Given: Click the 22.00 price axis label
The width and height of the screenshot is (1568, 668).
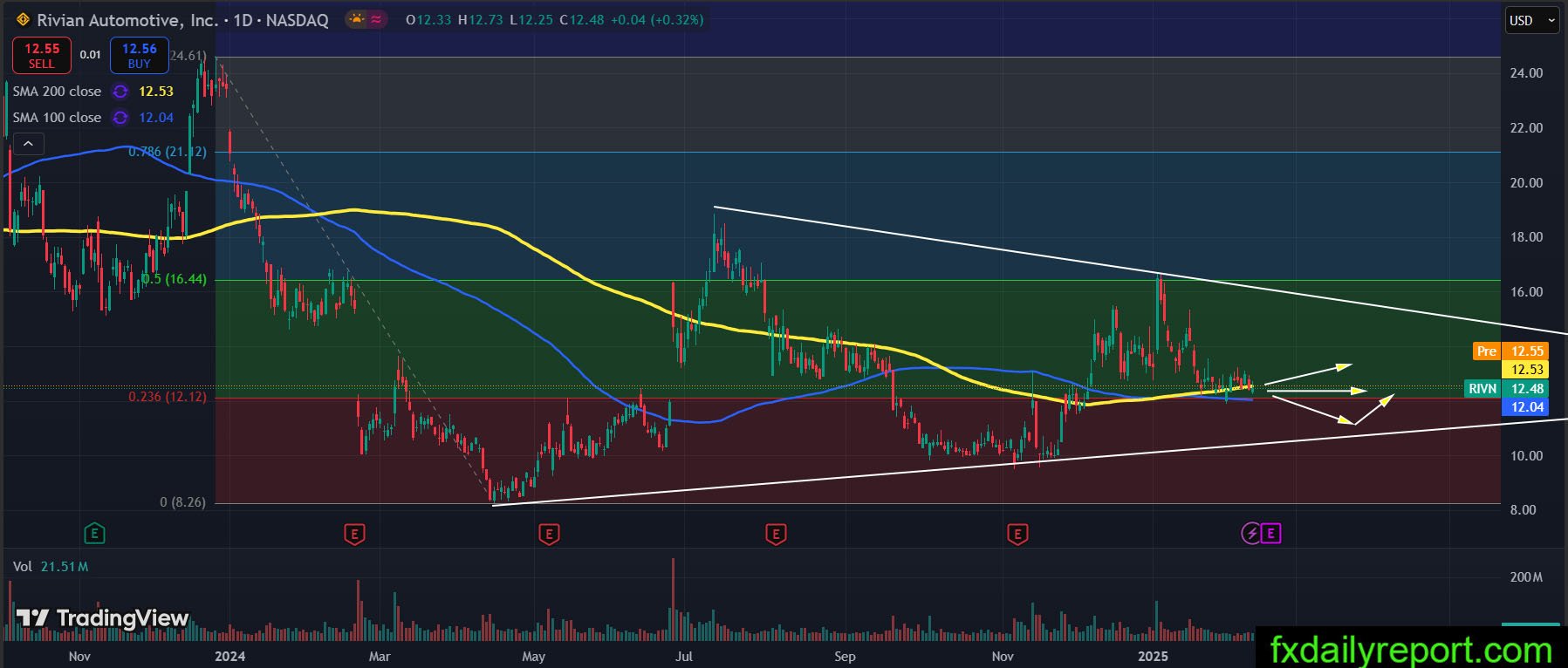Looking at the screenshot, I should coord(1526,128).
